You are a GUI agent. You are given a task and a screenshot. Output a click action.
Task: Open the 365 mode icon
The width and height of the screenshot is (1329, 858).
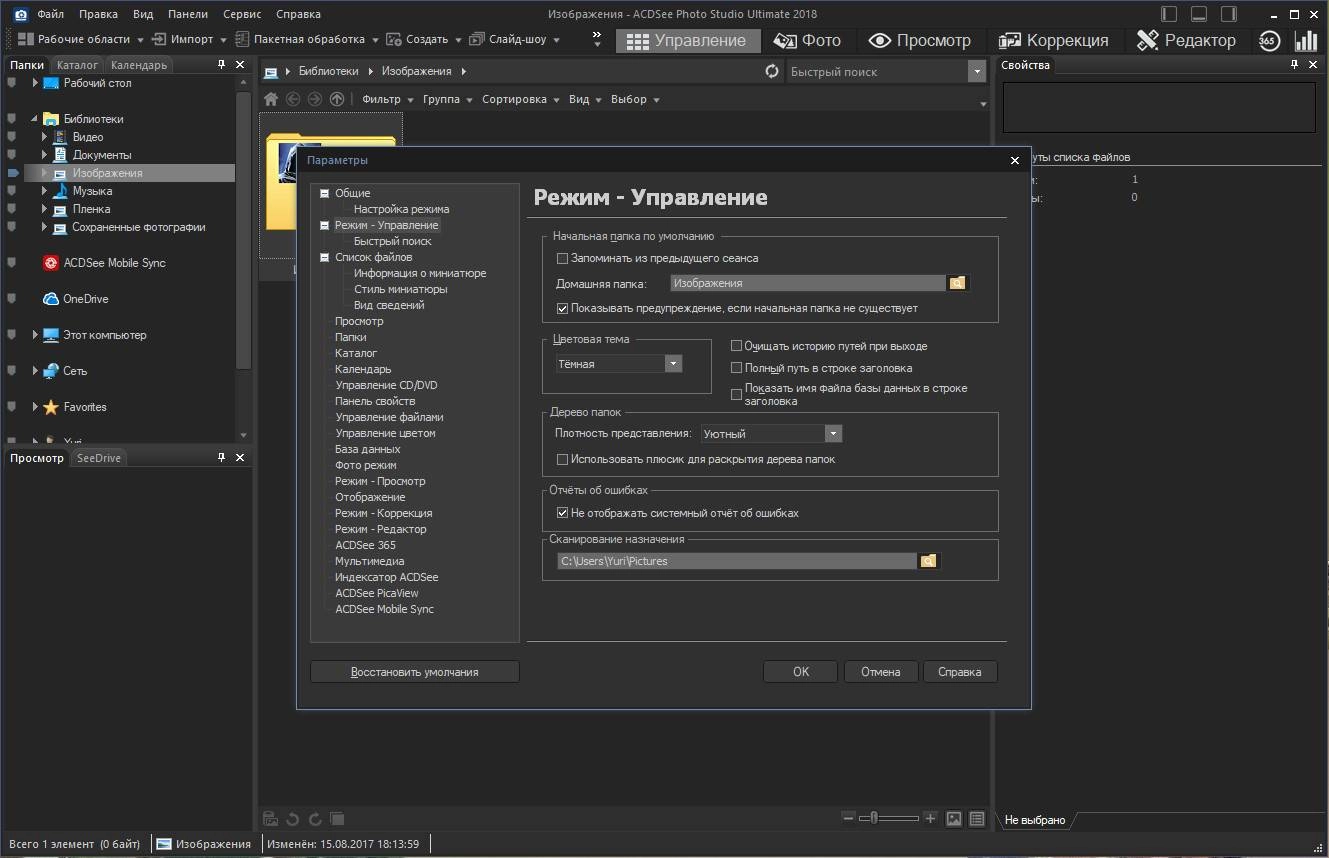tap(1268, 40)
